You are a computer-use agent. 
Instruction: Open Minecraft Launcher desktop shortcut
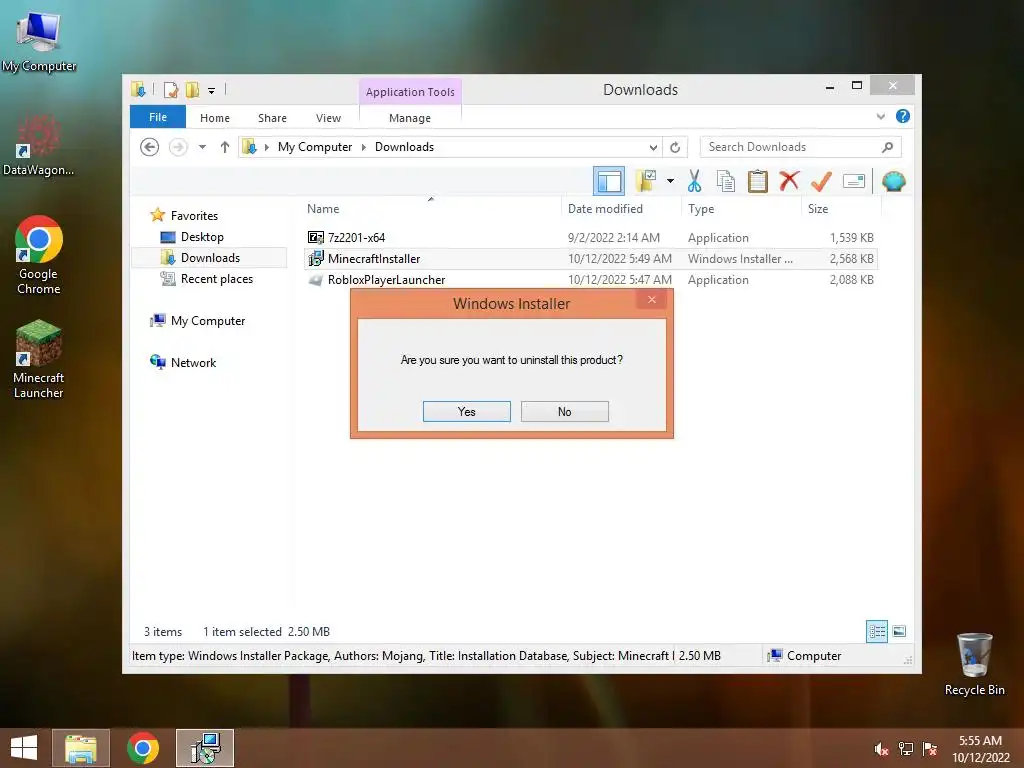[x=39, y=359]
